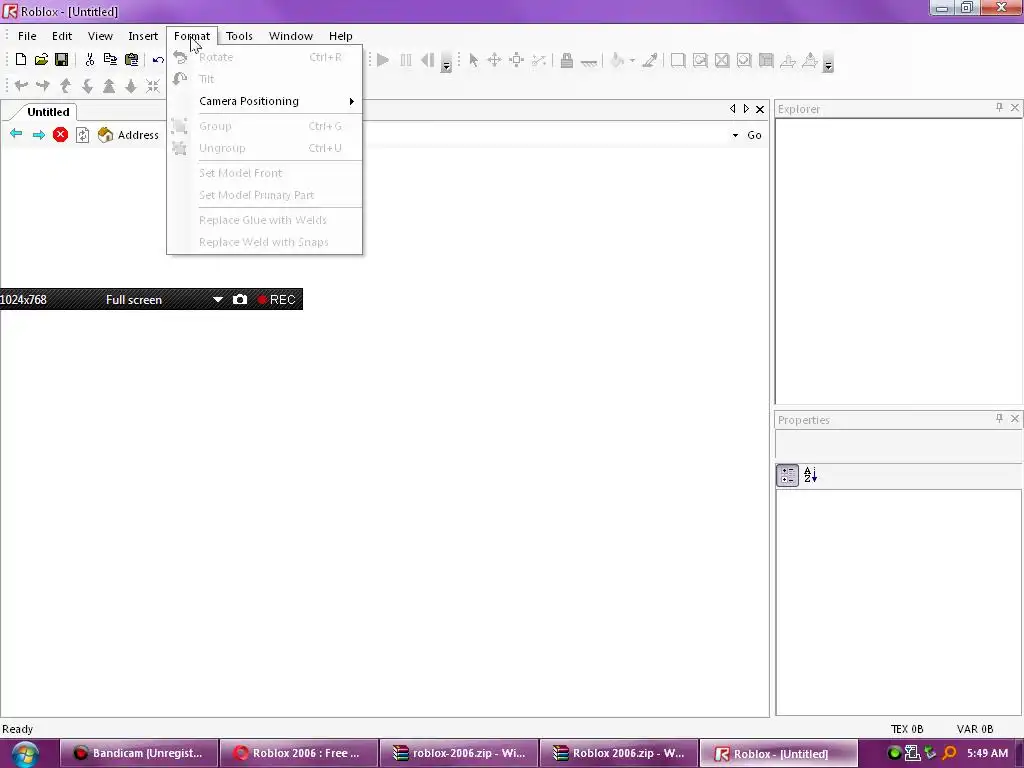Expand the Camera Positioning submenu
This screenshot has width=1024, height=768.
pyautogui.click(x=264, y=101)
